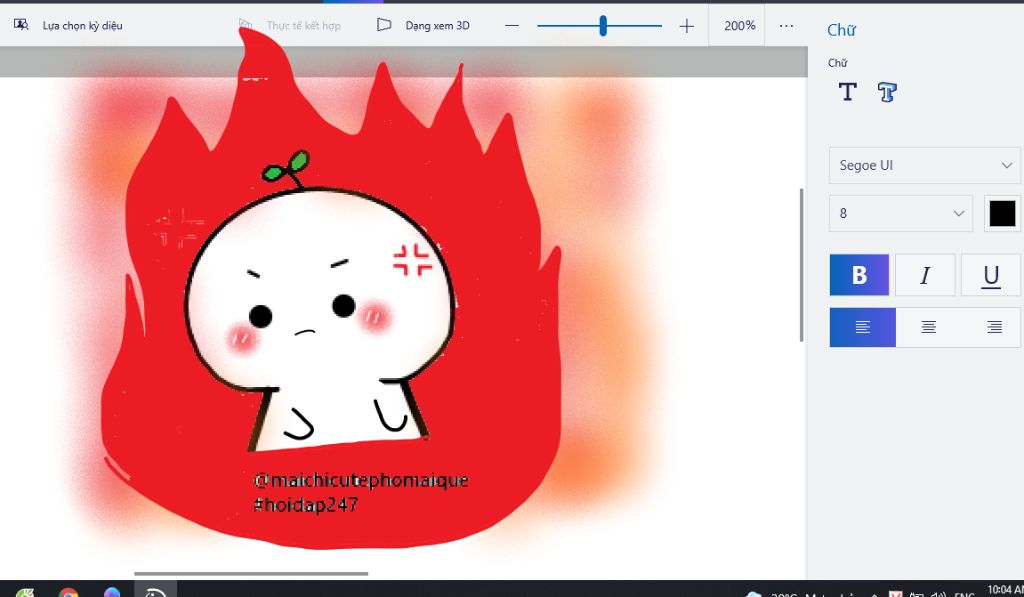Screen dimensions: 1024x597
Task: Click the #hoidap247 text on canvas
Action: pos(306,504)
